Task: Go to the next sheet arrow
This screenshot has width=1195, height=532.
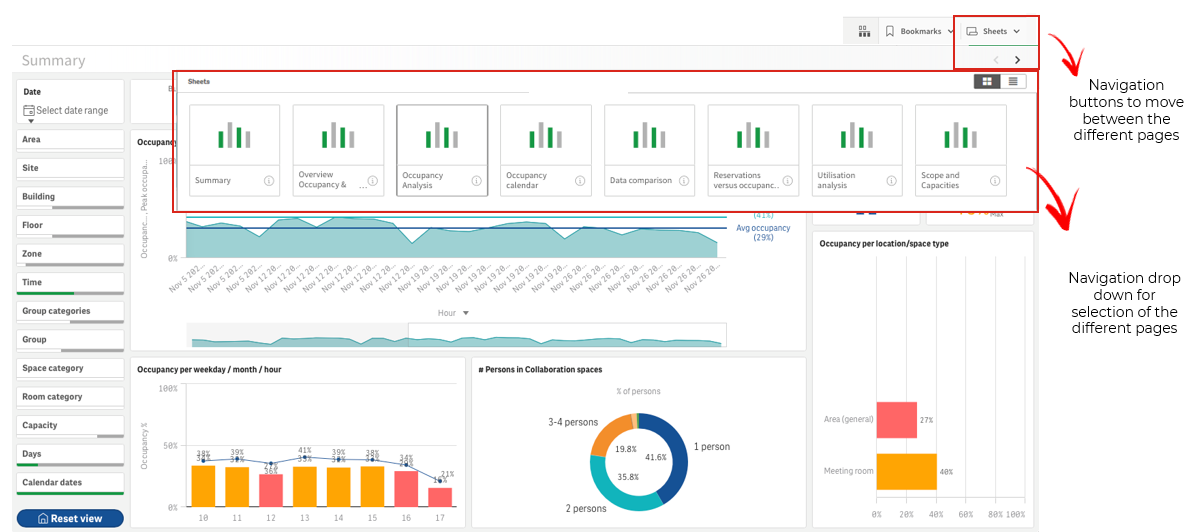Action: [x=1017, y=59]
